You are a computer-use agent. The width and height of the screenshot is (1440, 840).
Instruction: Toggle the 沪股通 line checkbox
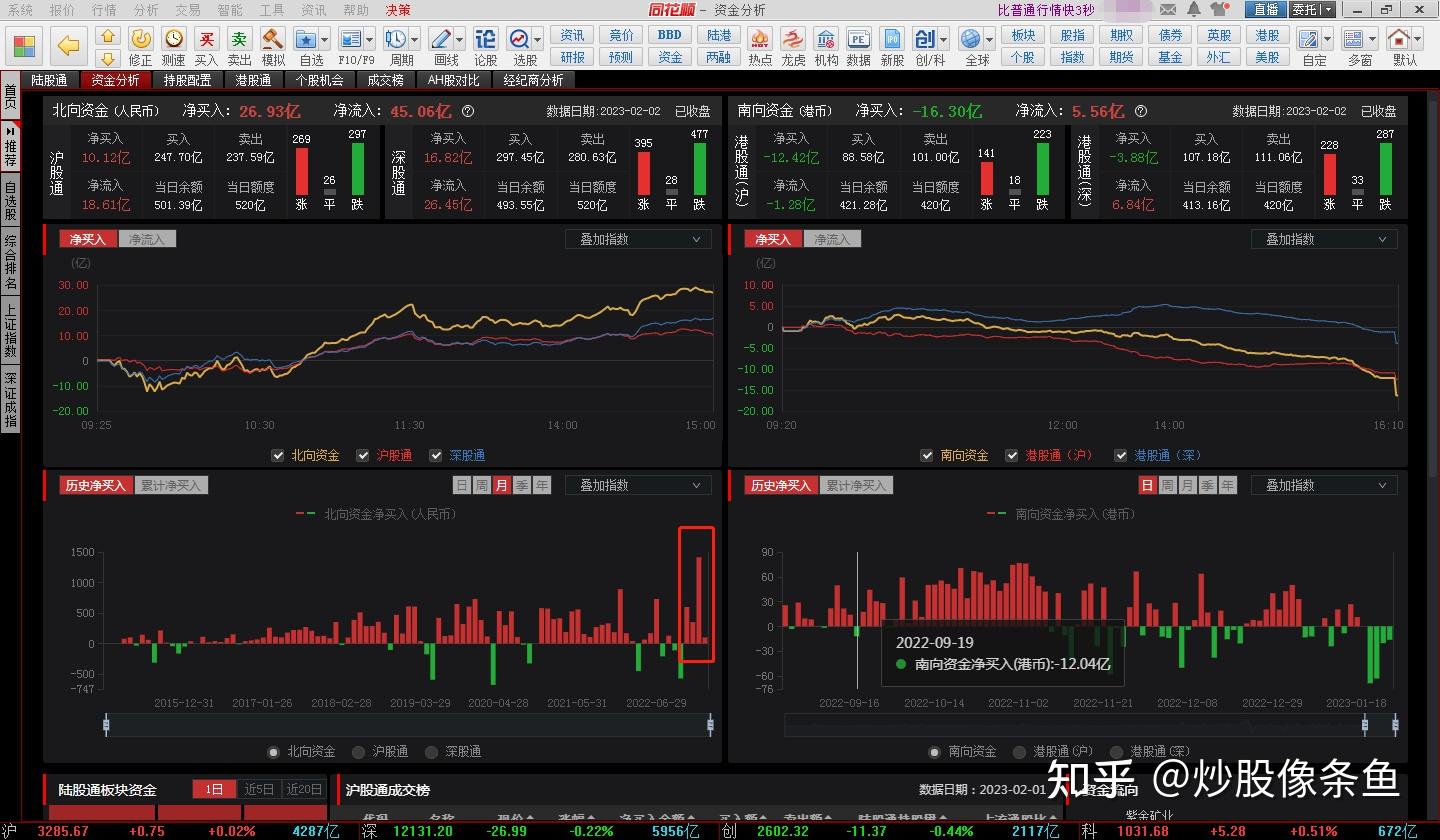(362, 455)
